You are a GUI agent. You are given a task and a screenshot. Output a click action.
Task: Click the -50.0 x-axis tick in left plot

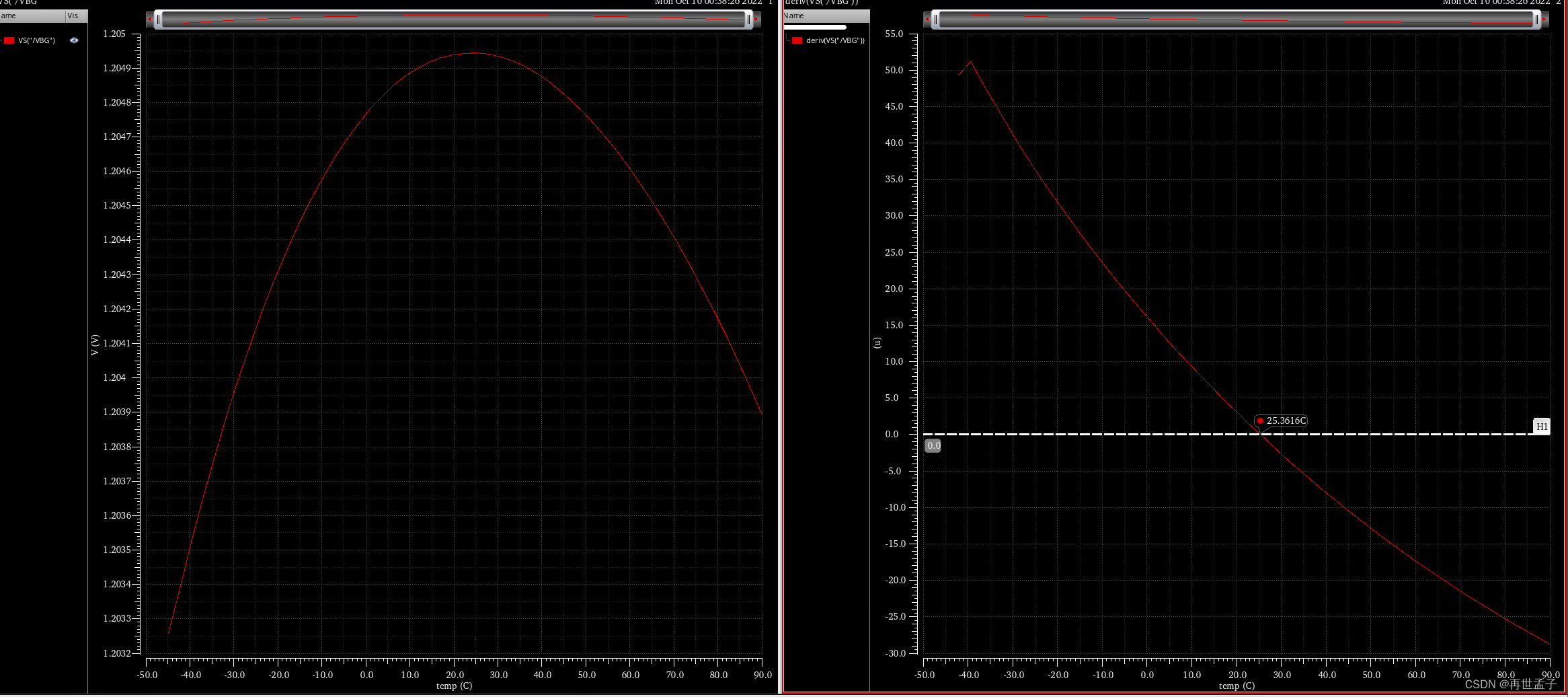tap(147, 675)
